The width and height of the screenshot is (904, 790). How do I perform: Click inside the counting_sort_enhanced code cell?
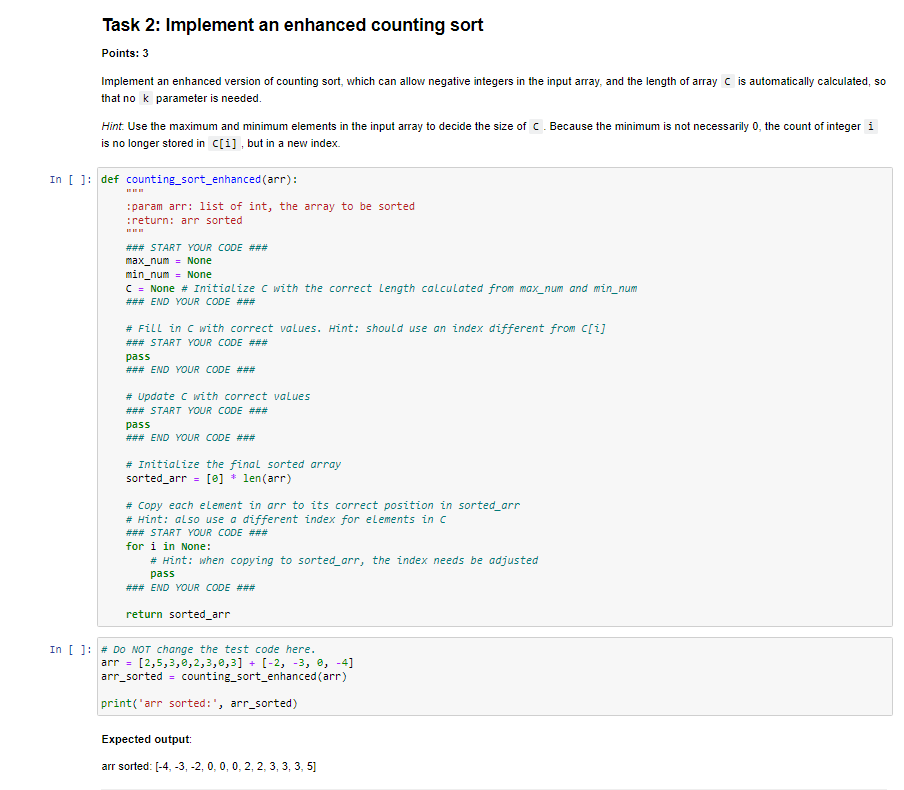coord(400,400)
